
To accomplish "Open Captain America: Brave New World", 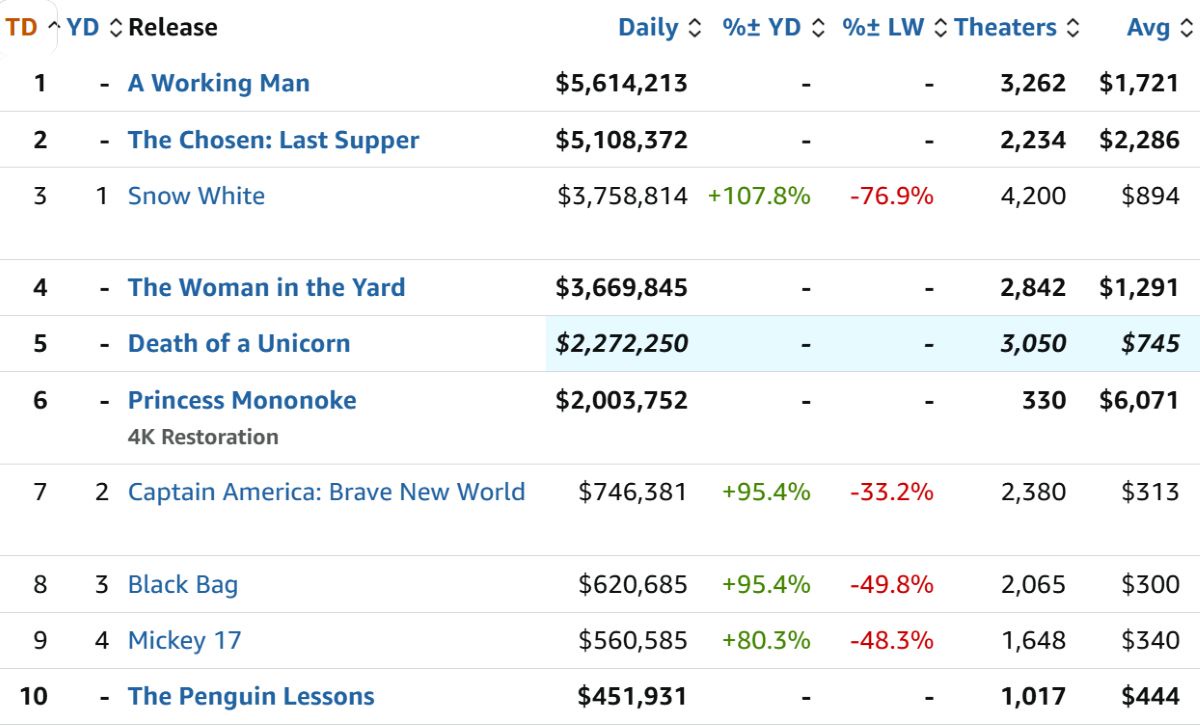I will coord(326,492).
